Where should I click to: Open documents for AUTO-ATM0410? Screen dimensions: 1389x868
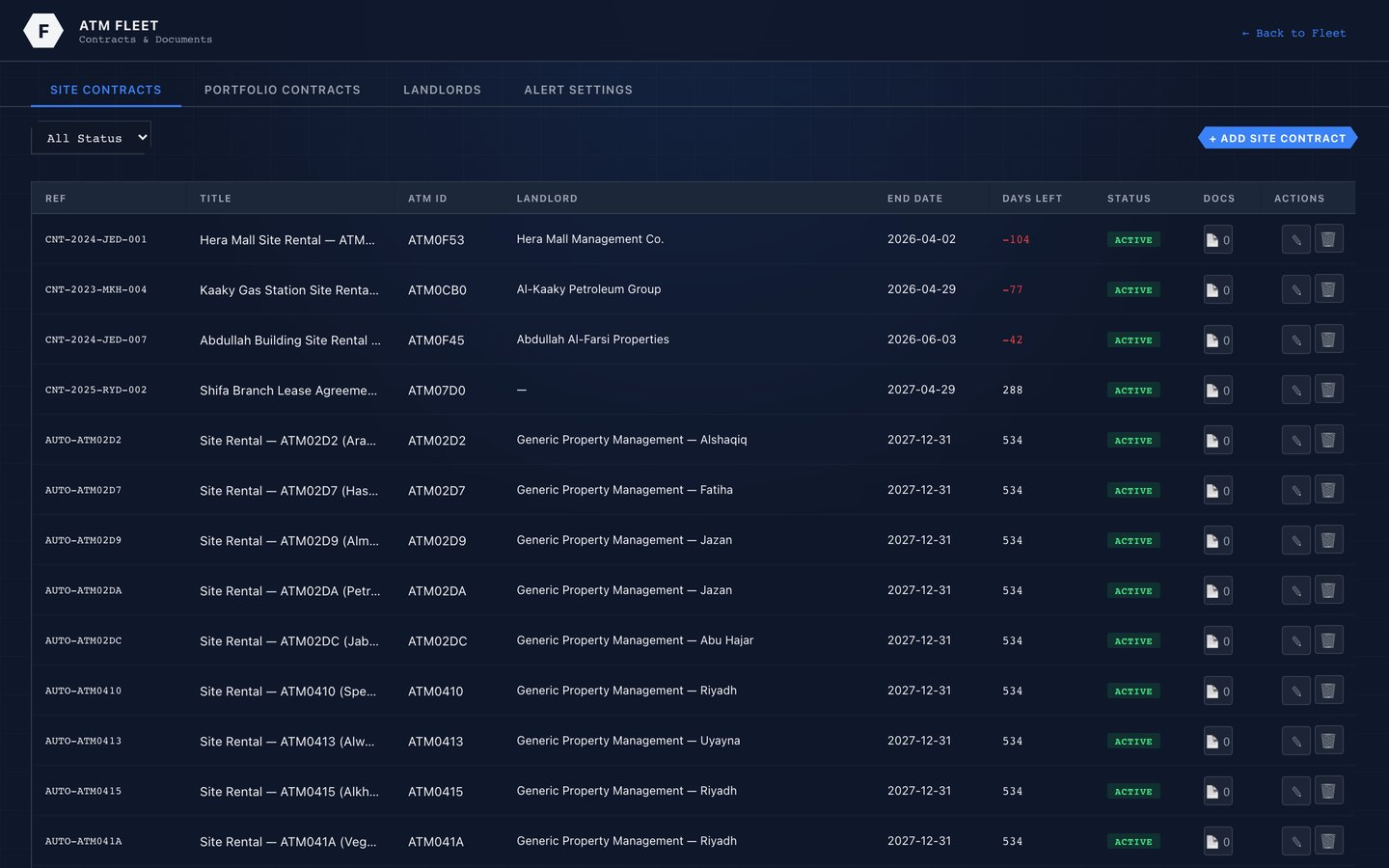(x=1218, y=692)
